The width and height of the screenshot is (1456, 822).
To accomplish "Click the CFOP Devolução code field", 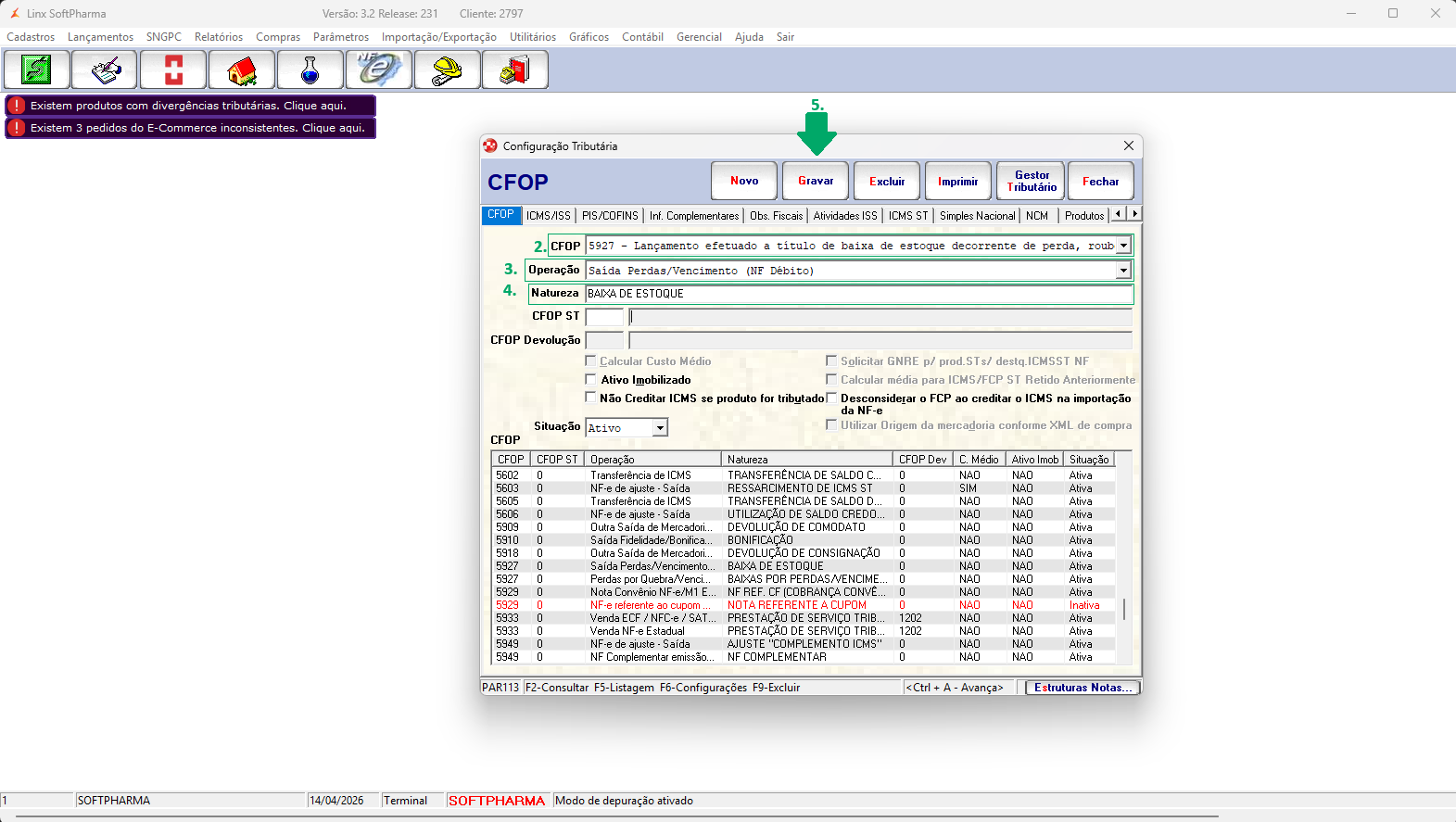I will click(x=604, y=340).
